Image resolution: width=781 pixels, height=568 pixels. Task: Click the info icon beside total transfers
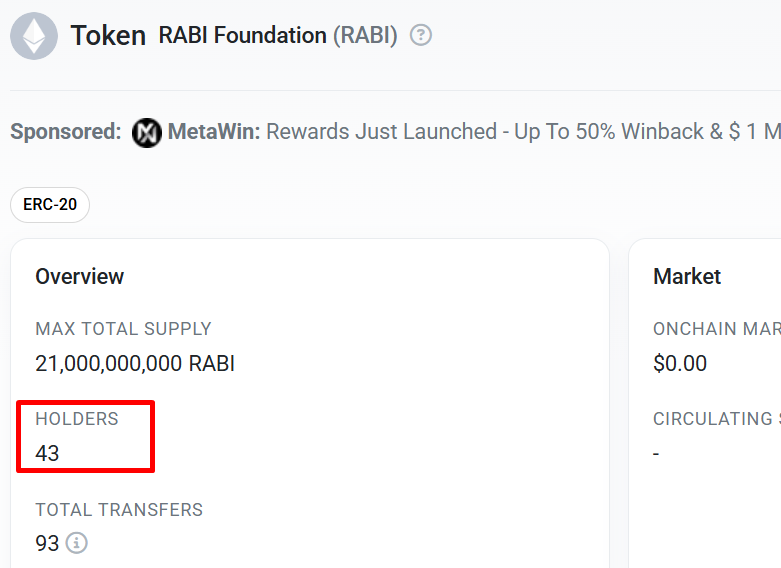pos(77,543)
